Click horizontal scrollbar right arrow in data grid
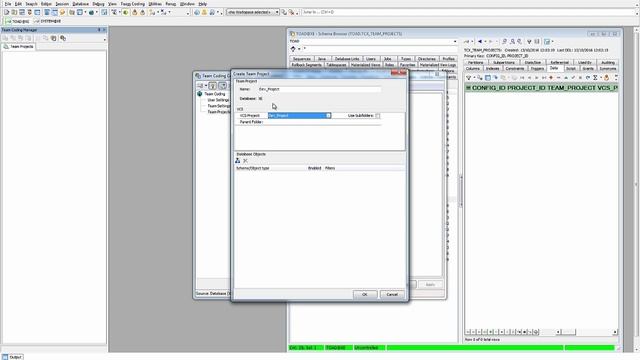Screen dimensions: 640x360 pos(615,332)
